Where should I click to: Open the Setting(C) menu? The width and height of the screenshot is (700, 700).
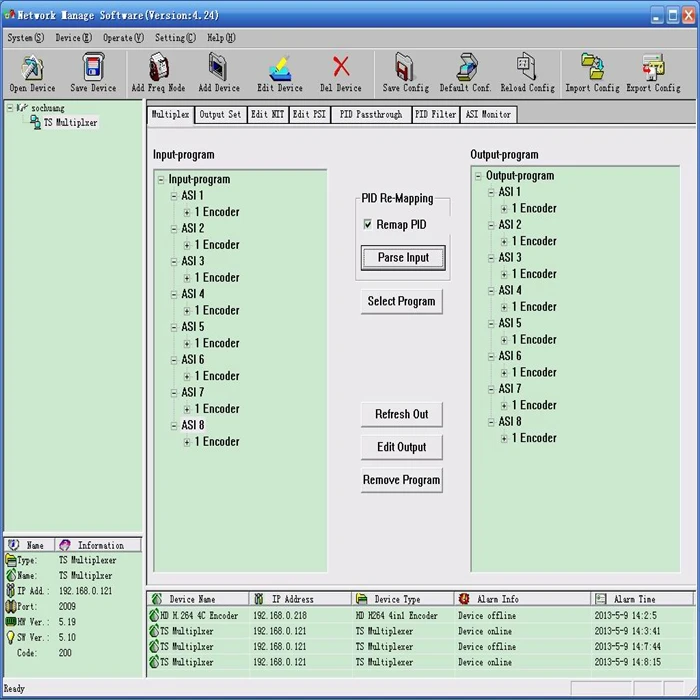click(x=175, y=38)
